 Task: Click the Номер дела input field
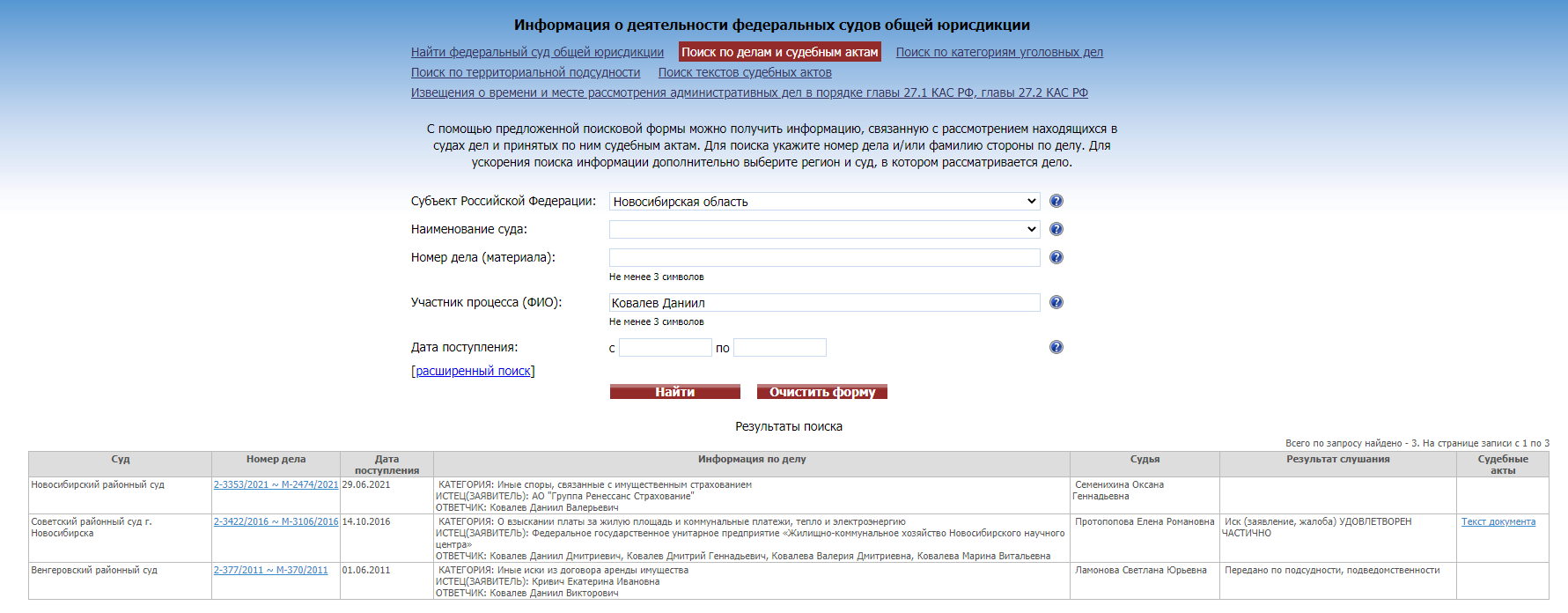824,258
